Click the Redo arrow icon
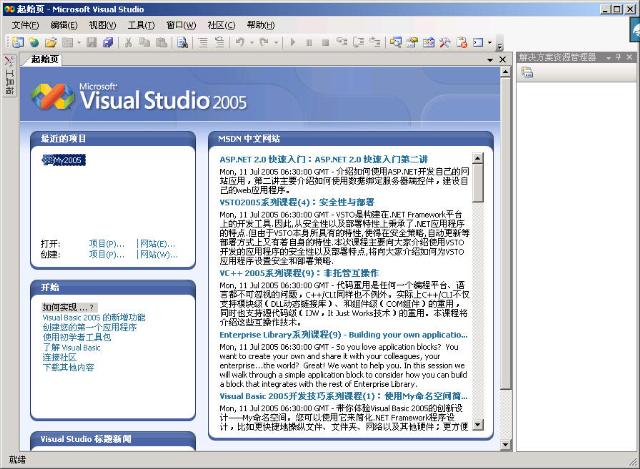 coord(264,42)
